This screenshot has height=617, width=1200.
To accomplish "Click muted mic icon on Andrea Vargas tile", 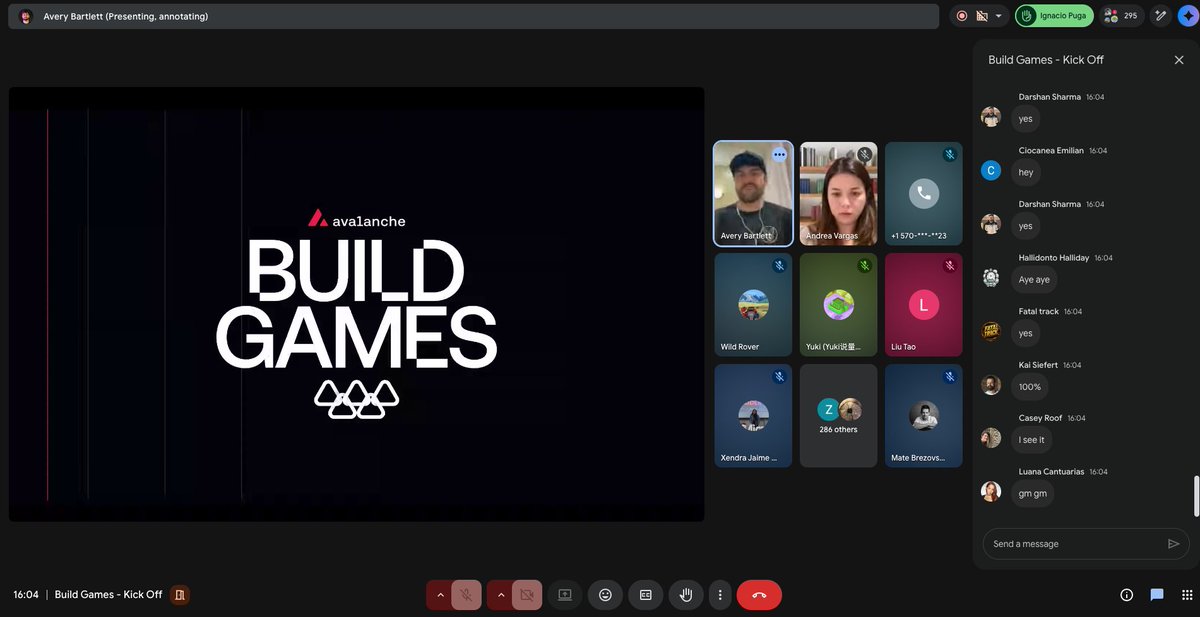I will tap(864, 155).
